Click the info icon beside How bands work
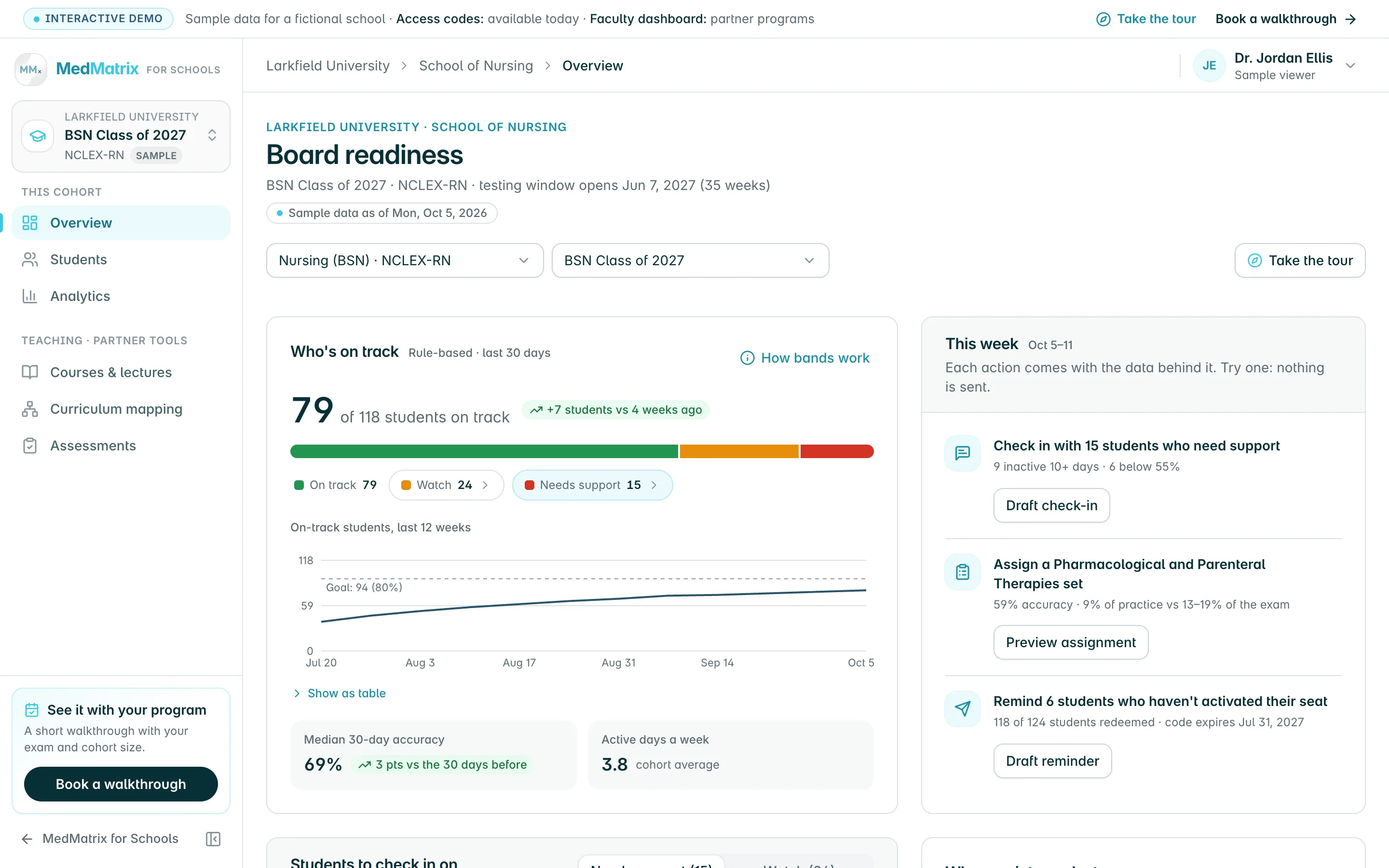The image size is (1389, 868). [747, 358]
